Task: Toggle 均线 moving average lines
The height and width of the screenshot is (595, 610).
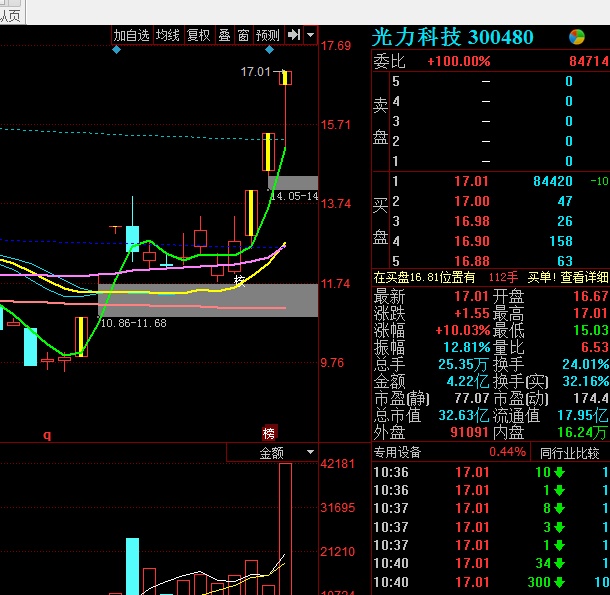Action: (167, 35)
